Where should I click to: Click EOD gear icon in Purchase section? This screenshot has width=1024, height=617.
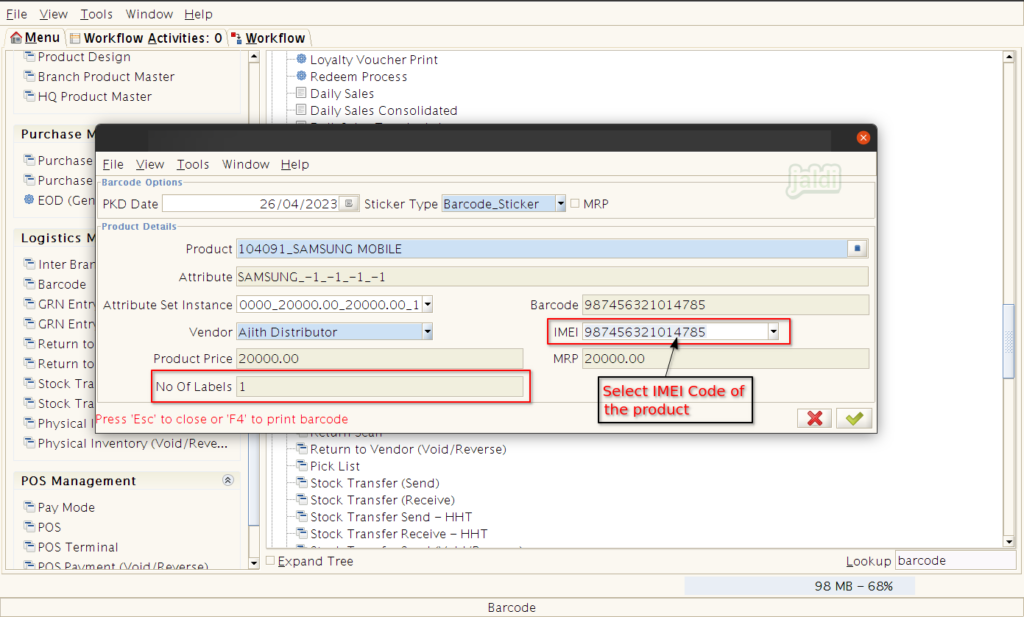point(29,200)
